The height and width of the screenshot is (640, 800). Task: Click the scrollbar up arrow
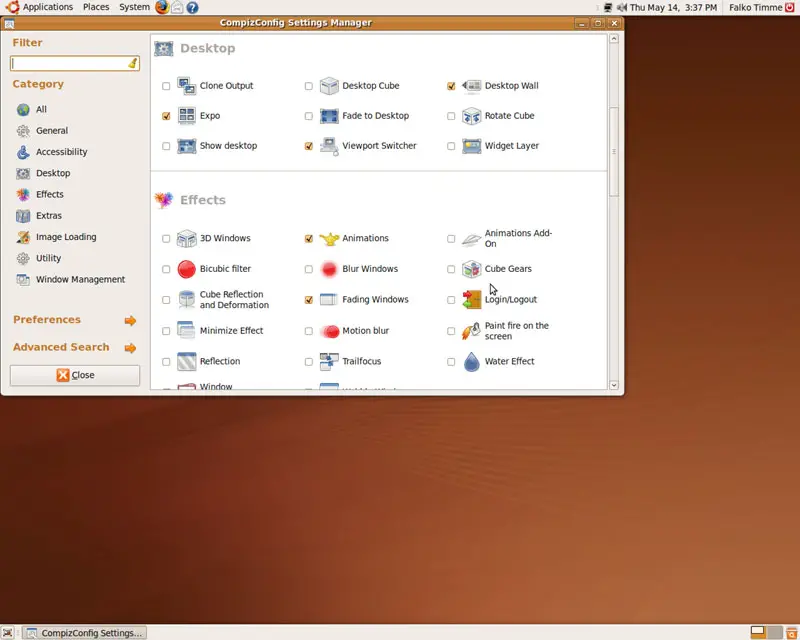(614, 39)
